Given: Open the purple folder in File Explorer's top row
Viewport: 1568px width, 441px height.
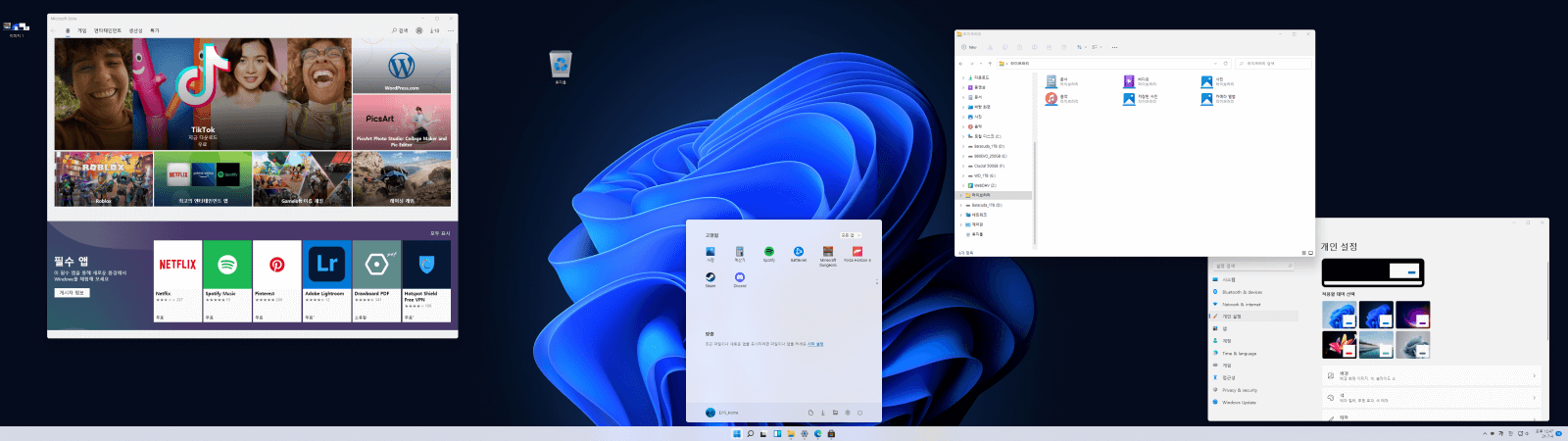Looking at the screenshot, I should point(1140,81).
